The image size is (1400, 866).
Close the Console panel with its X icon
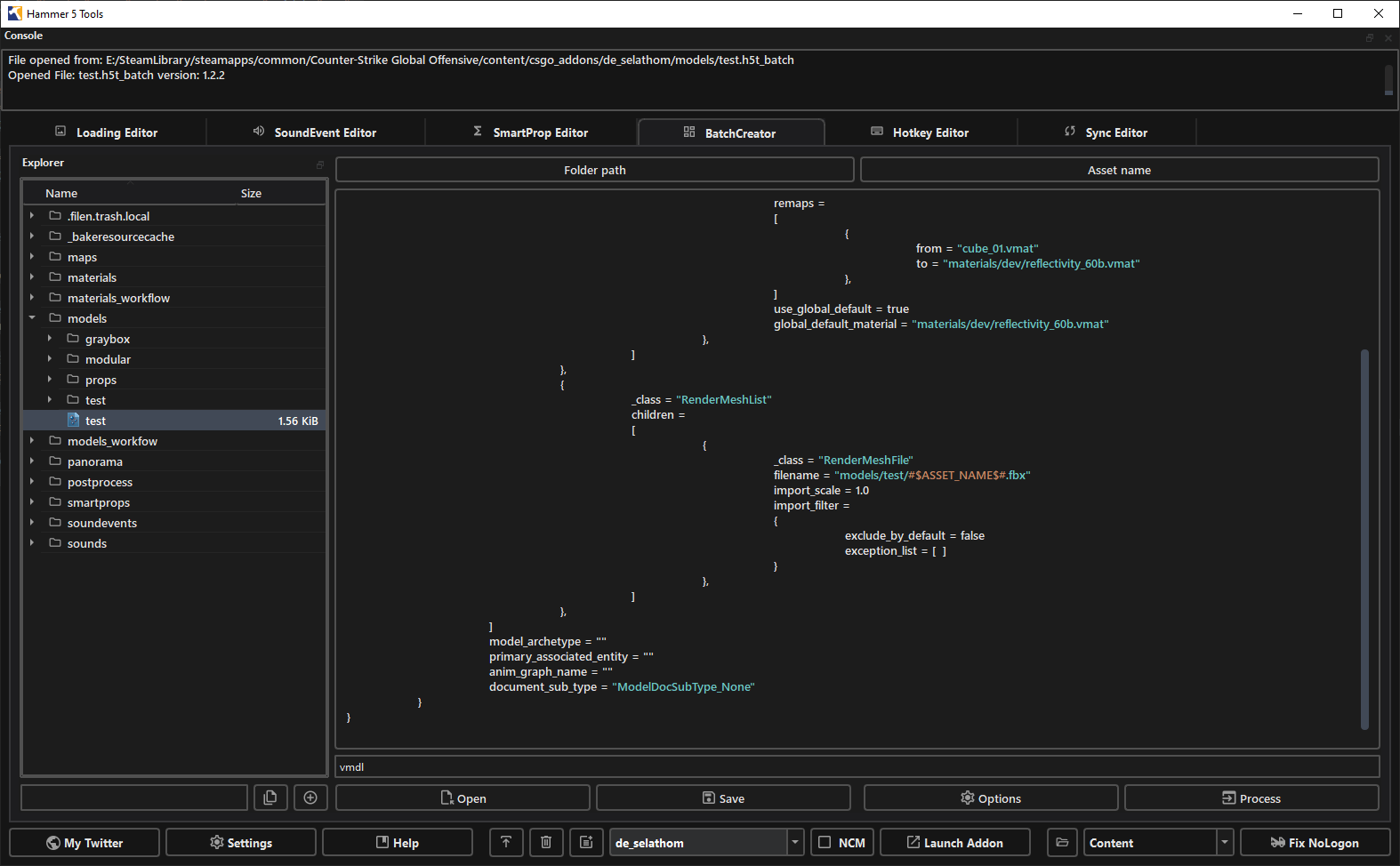click(x=1388, y=37)
